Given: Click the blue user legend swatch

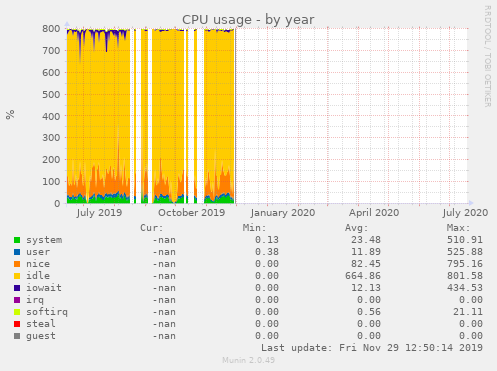Looking at the screenshot, I should tap(17, 252).
